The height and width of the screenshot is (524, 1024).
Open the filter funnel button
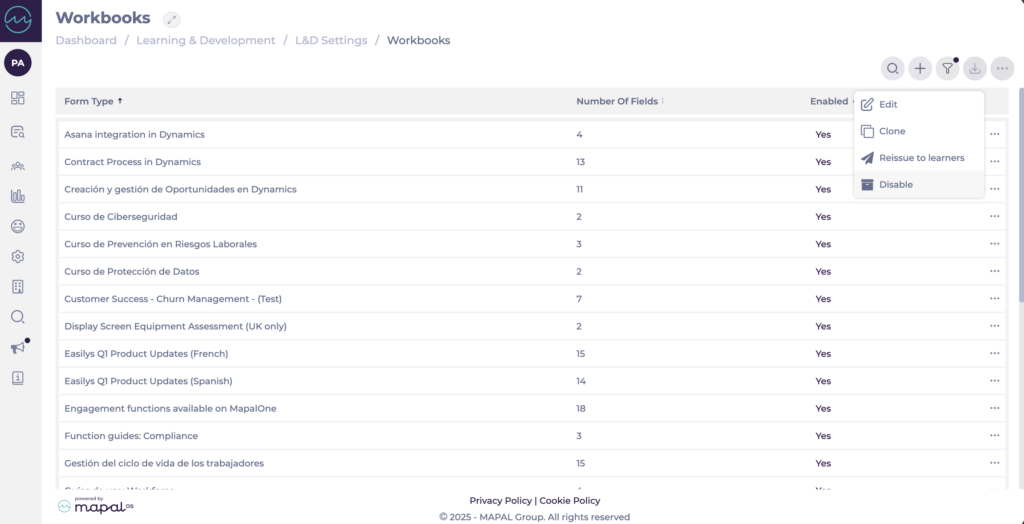click(947, 68)
